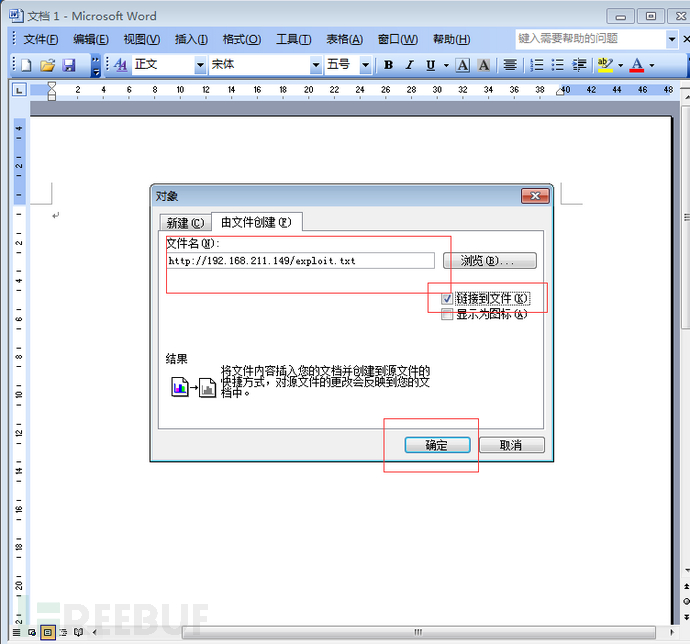Switch to Outline view icon

(63, 633)
